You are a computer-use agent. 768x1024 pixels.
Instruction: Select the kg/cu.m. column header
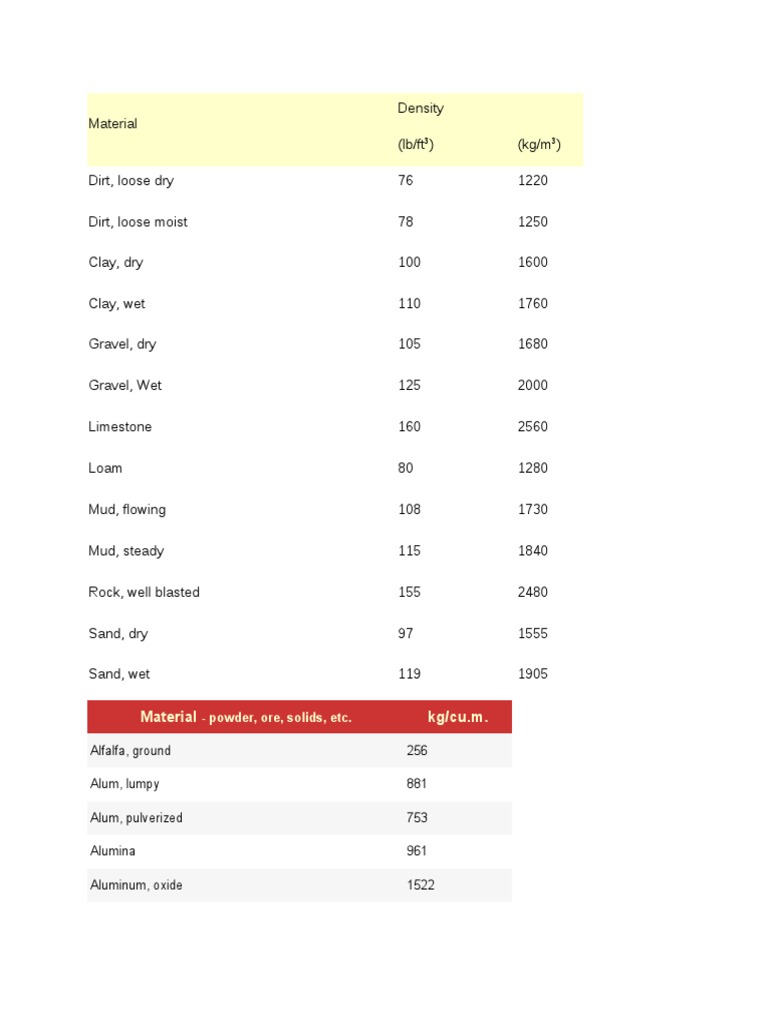[458, 717]
